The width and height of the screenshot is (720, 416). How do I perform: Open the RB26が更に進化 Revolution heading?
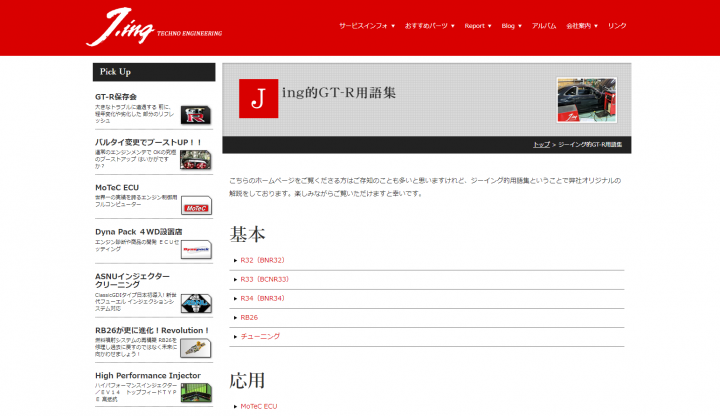point(152,330)
